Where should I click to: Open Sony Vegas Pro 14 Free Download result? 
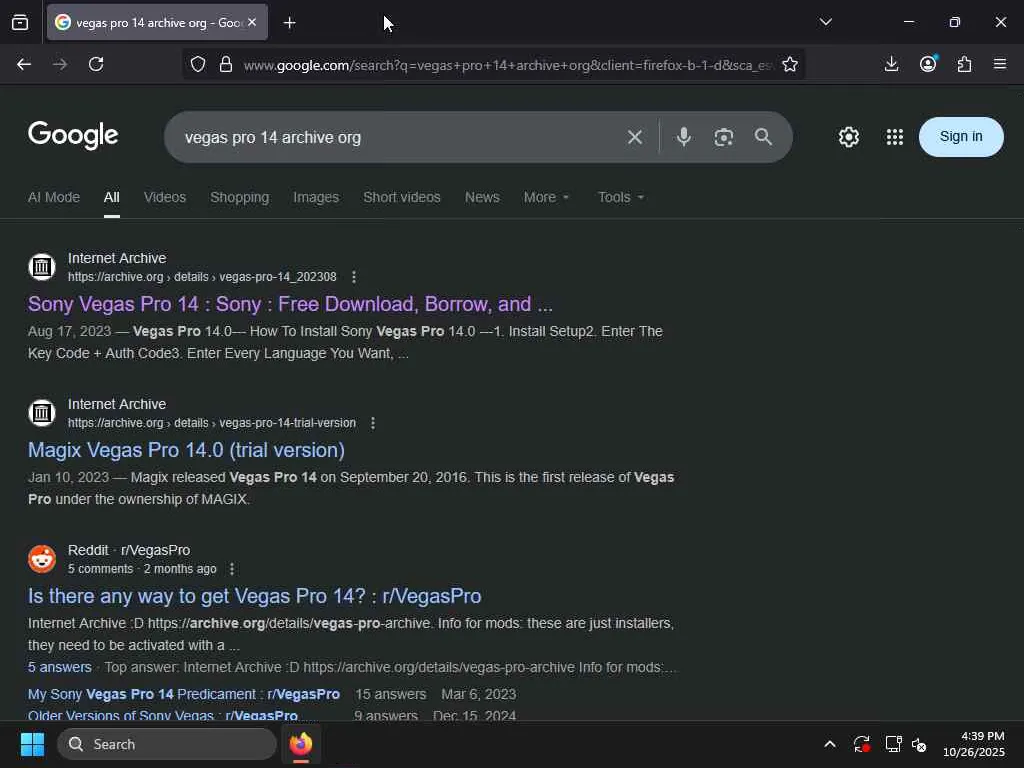290,304
